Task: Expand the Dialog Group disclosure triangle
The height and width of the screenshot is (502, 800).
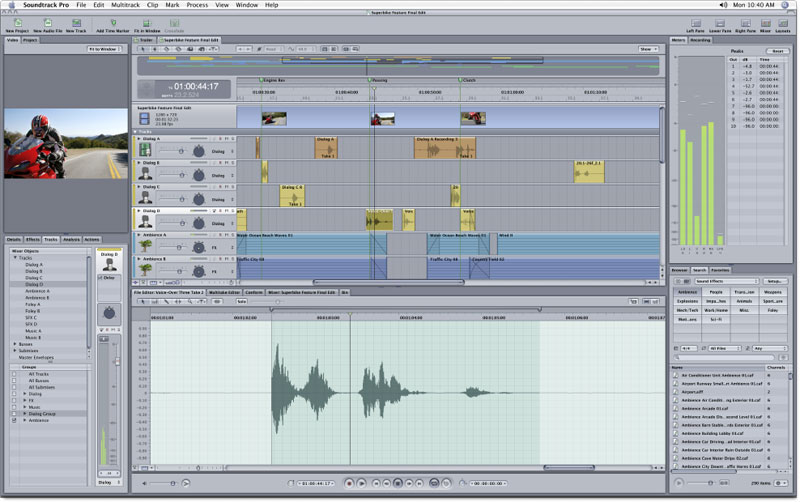Action: pos(24,414)
